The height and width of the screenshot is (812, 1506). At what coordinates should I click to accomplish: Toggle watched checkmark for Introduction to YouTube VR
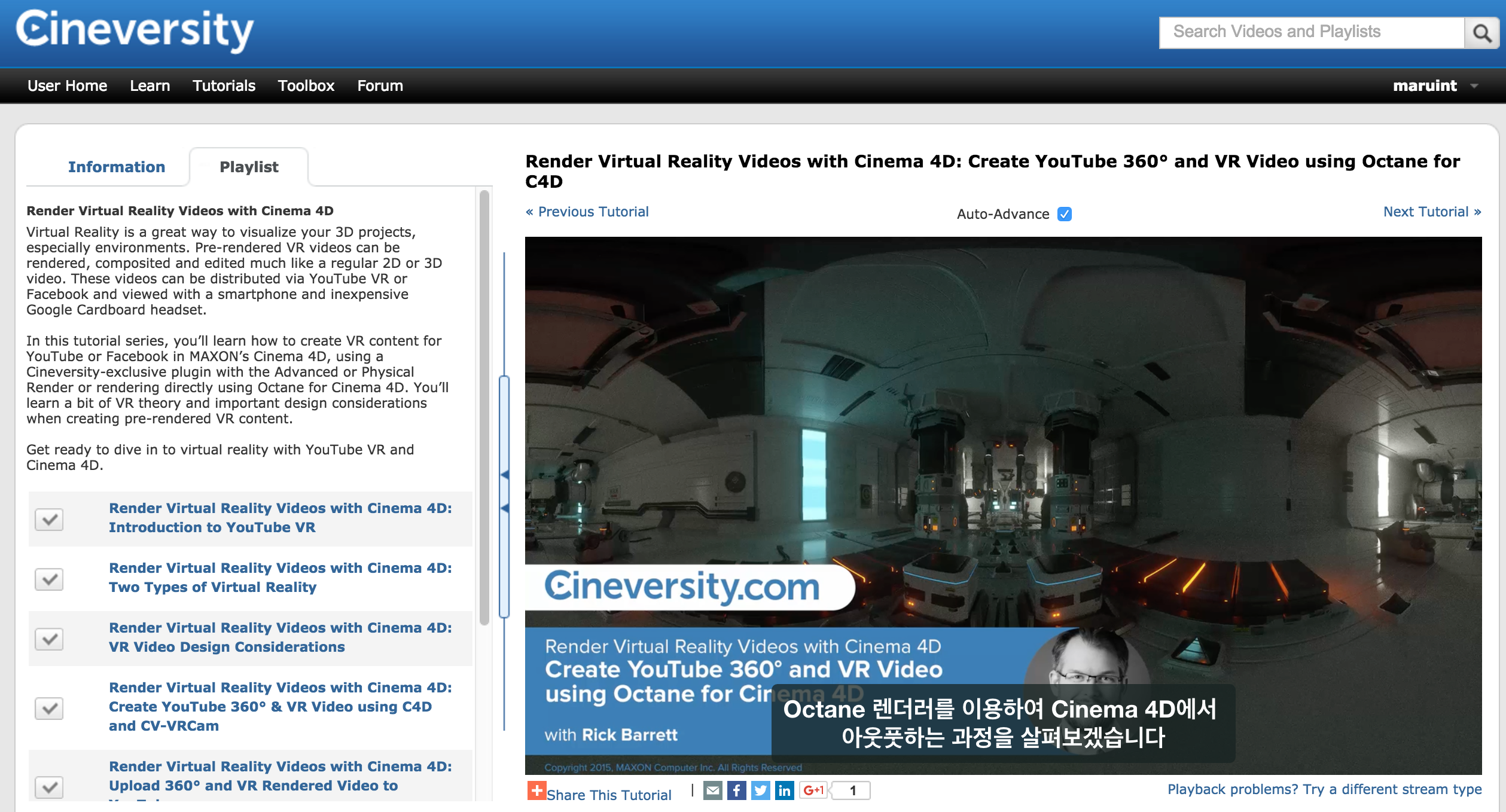(x=49, y=519)
